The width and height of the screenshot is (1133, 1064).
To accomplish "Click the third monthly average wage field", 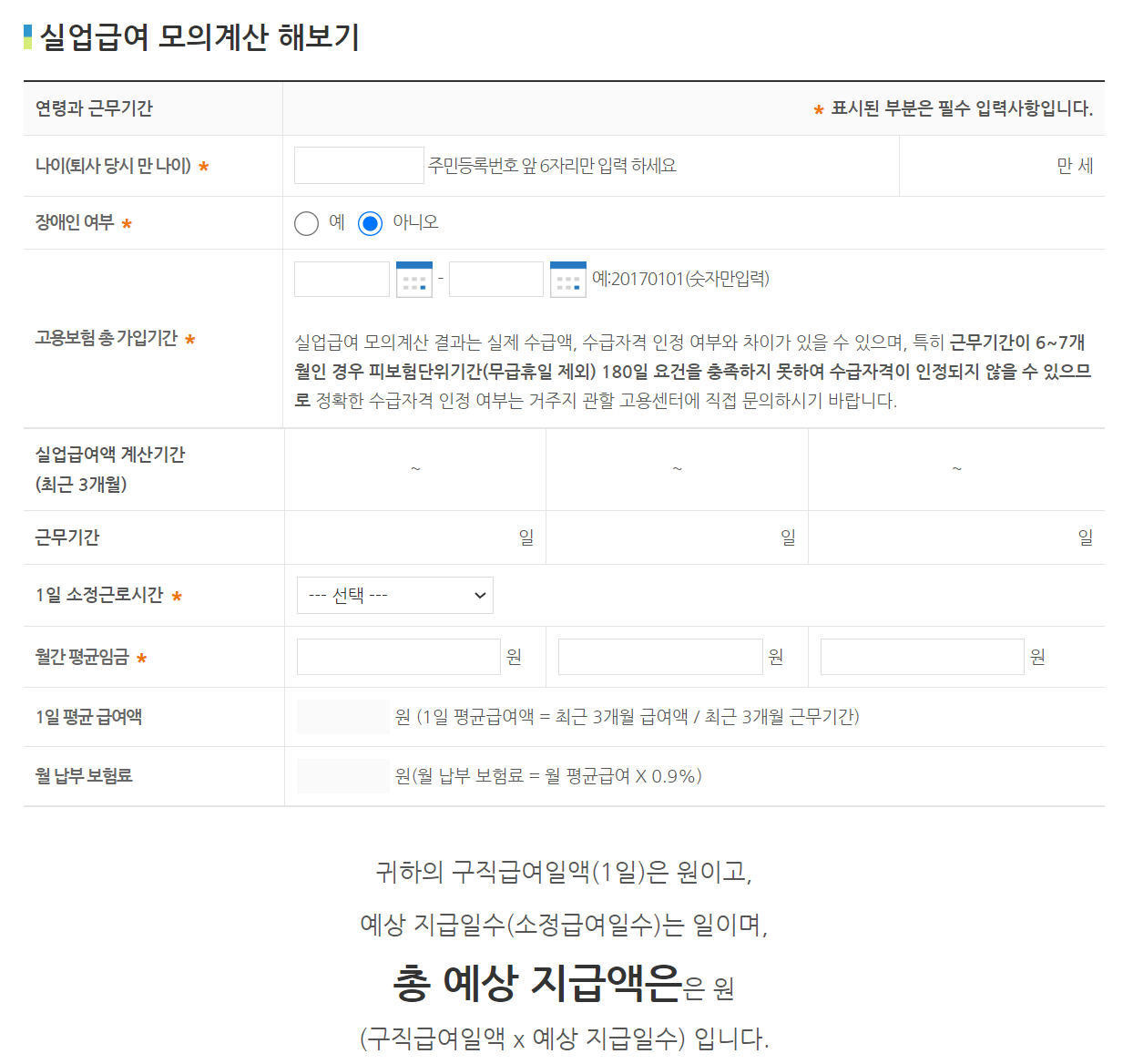I will click(922, 656).
